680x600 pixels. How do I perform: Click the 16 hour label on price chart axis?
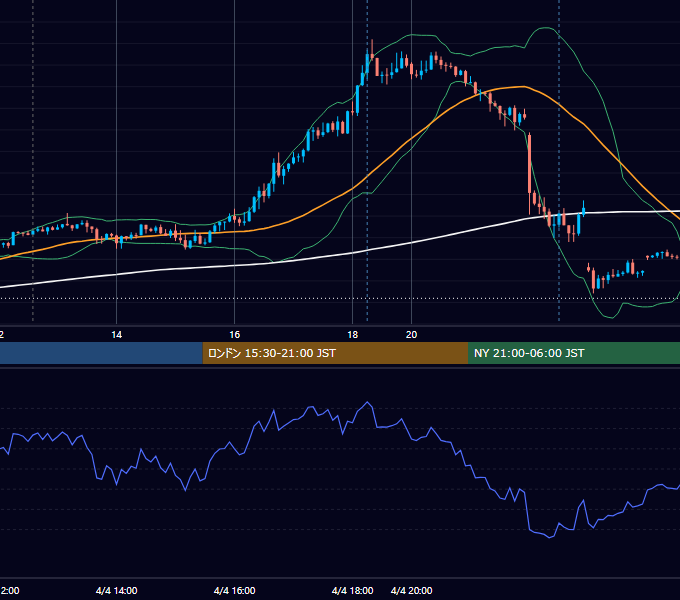(235, 335)
